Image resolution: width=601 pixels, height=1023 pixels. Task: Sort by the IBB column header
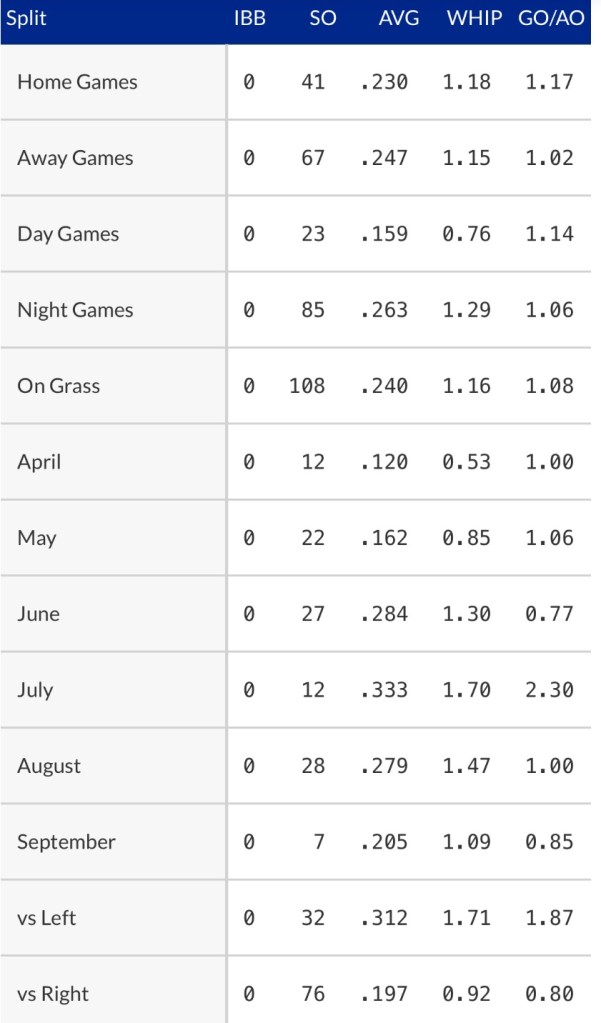click(x=249, y=18)
